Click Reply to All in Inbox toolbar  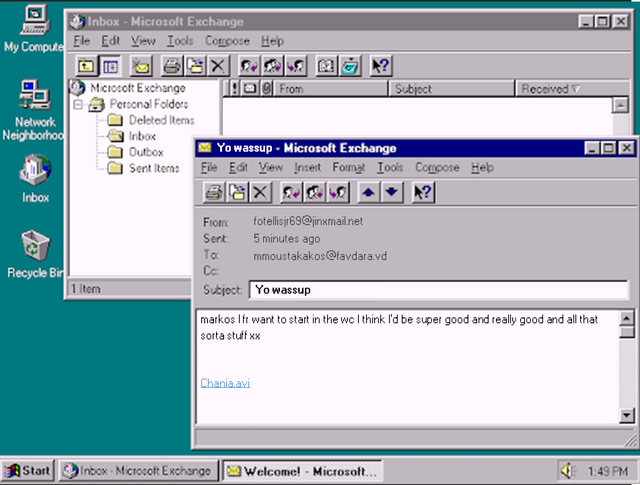pos(272,66)
